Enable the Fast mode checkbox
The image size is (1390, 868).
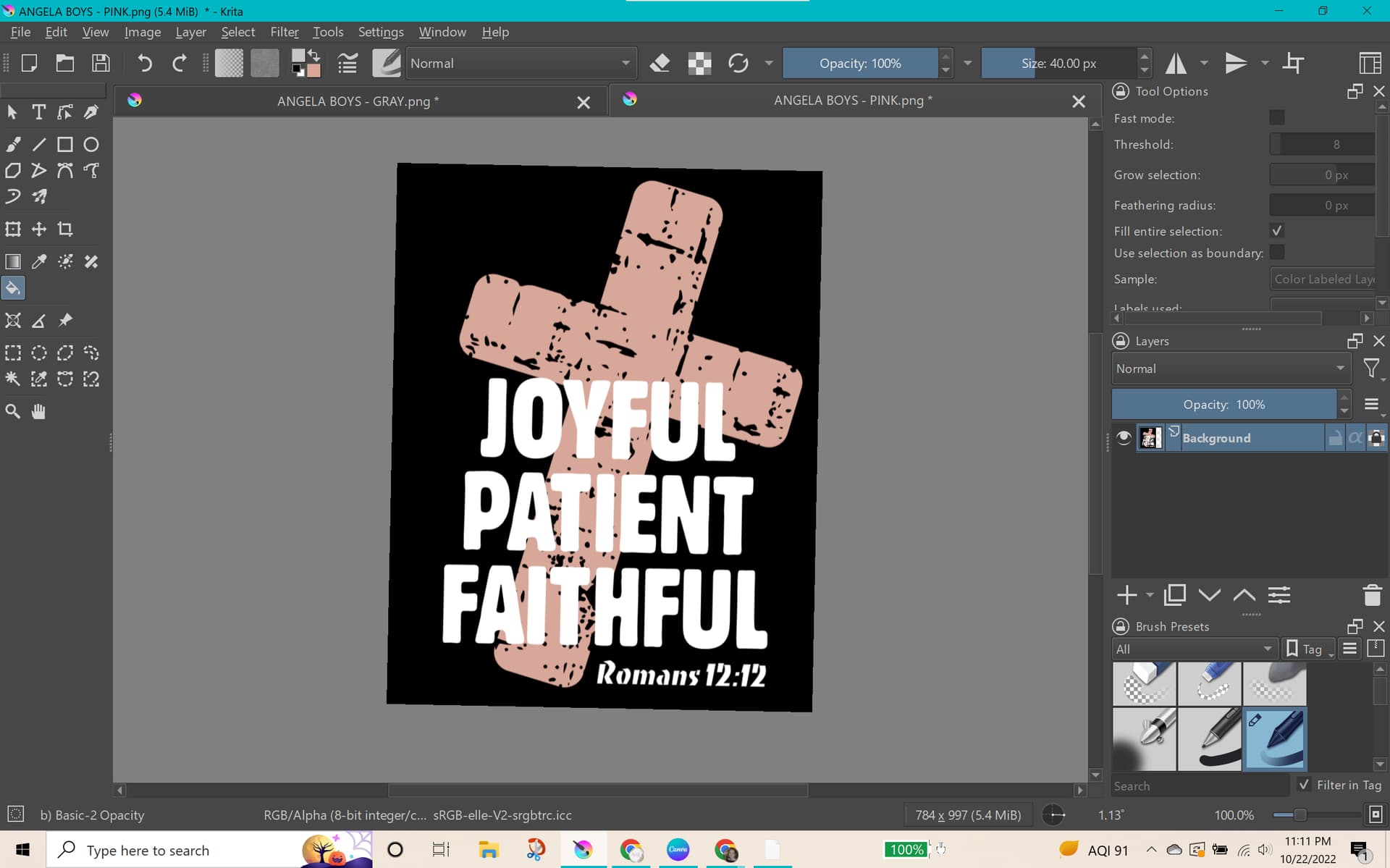click(1277, 118)
